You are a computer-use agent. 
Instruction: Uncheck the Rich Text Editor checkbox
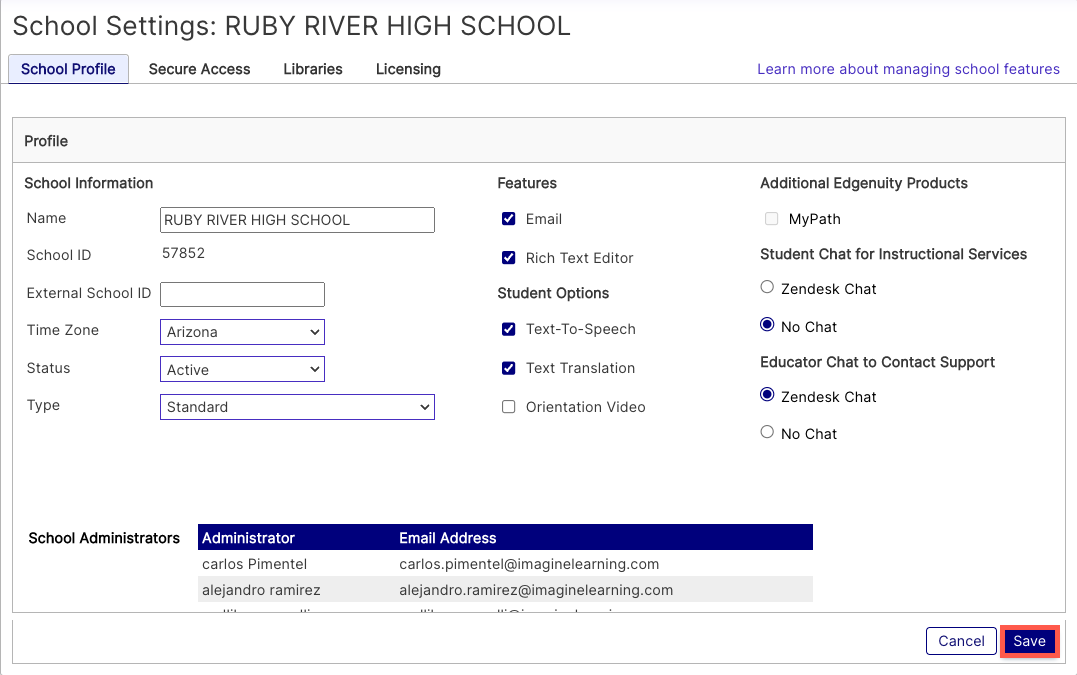click(509, 258)
